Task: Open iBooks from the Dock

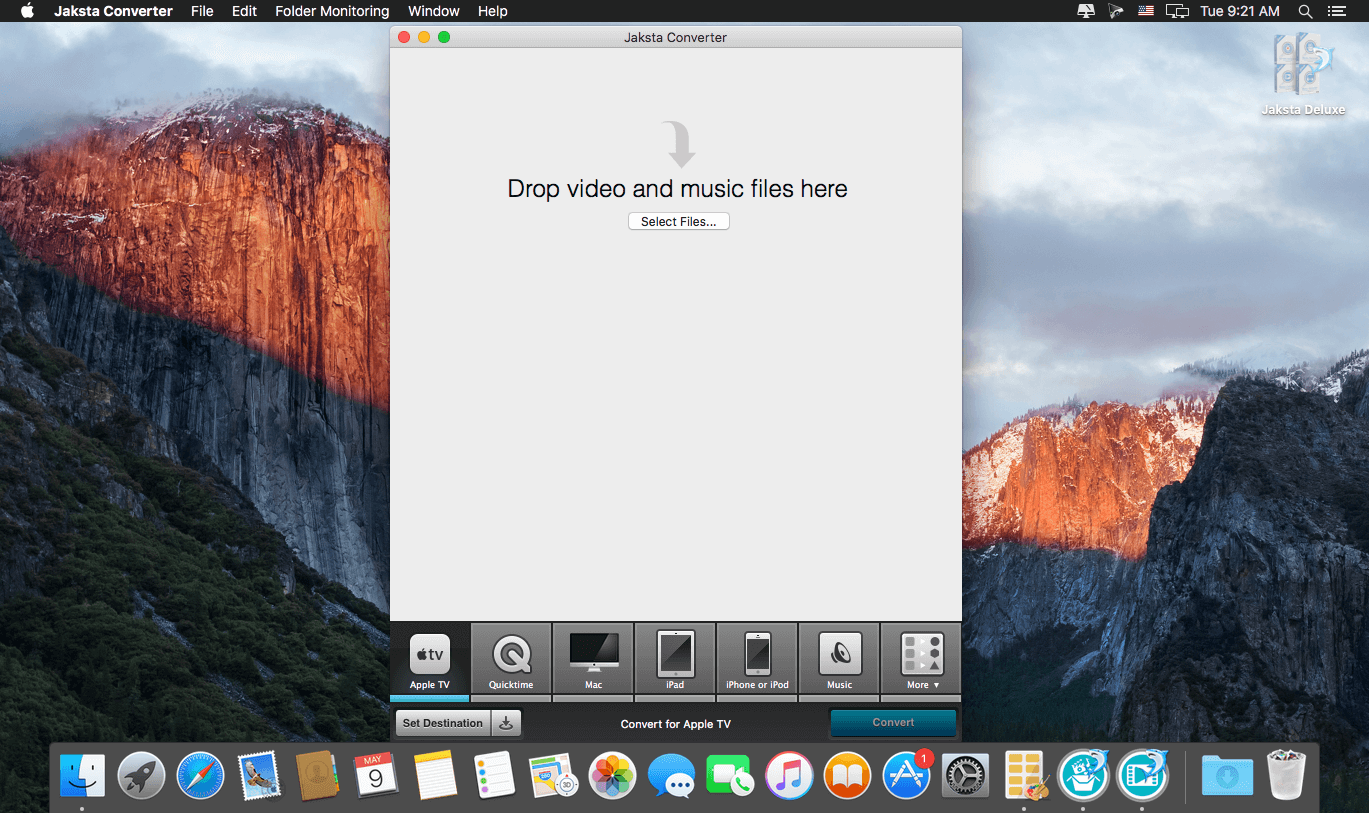Action: (x=848, y=776)
